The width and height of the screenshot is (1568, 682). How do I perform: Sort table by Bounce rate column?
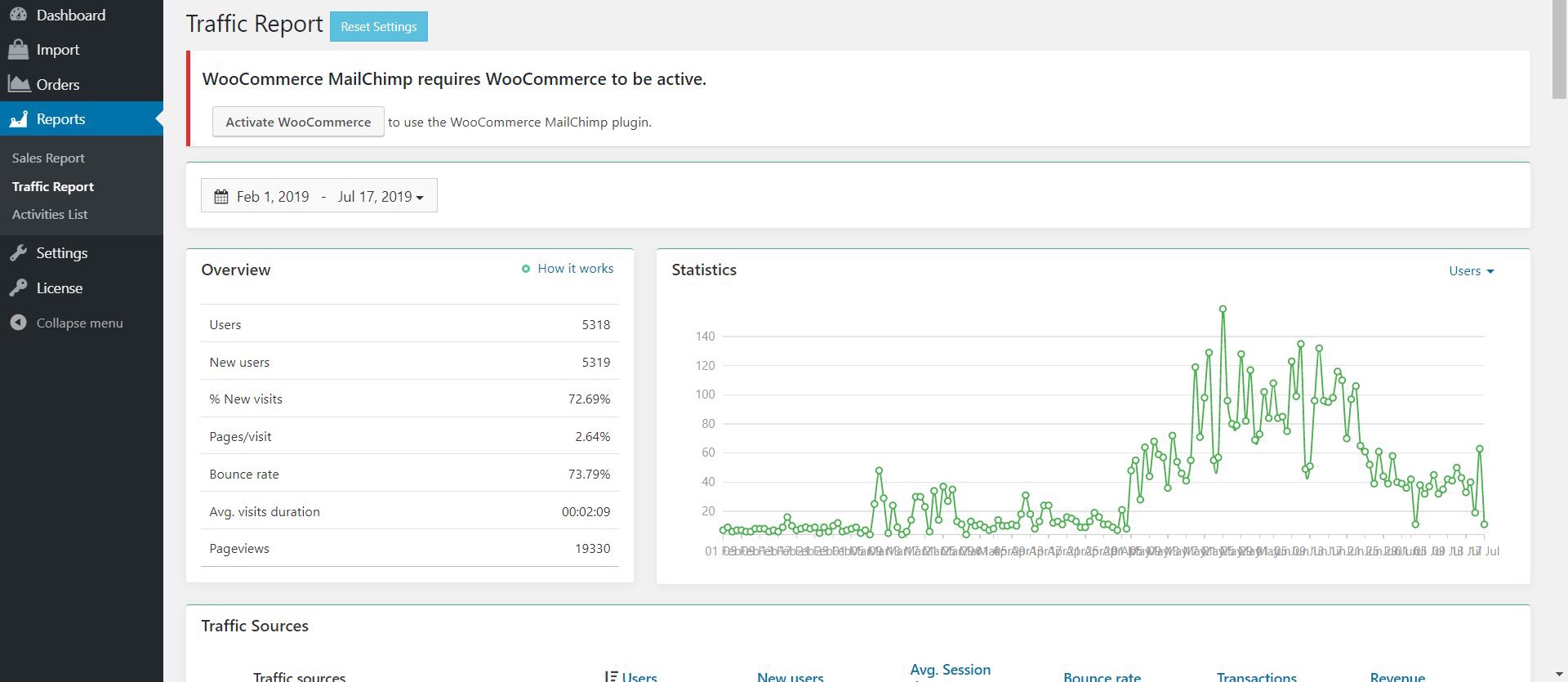[x=1102, y=676]
